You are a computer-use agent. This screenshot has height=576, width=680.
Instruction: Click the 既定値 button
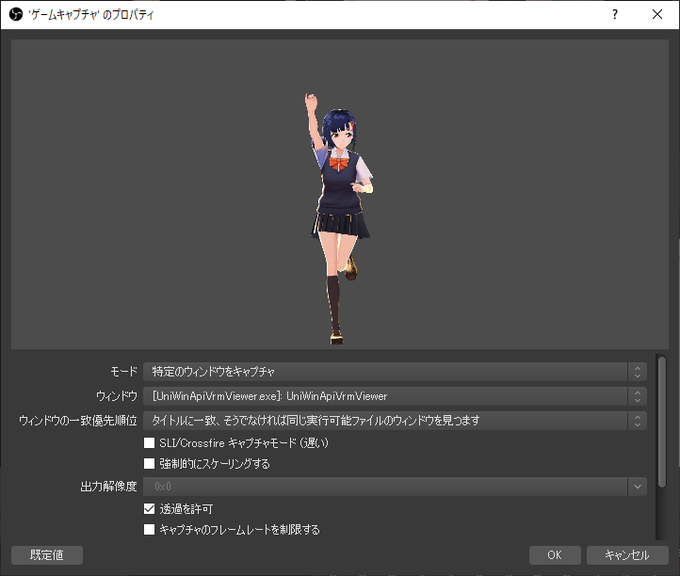pos(47,555)
